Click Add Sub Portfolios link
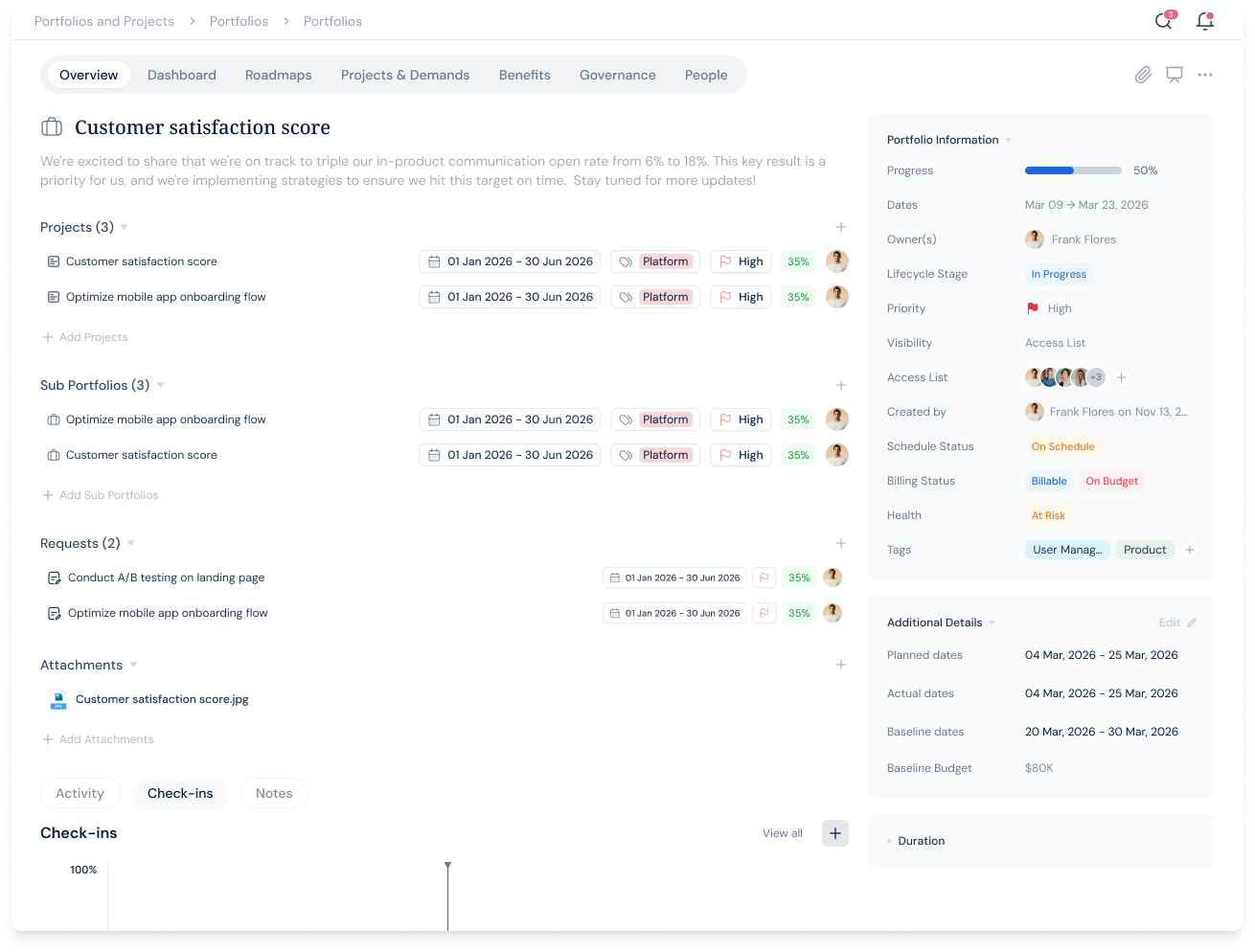 [101, 495]
